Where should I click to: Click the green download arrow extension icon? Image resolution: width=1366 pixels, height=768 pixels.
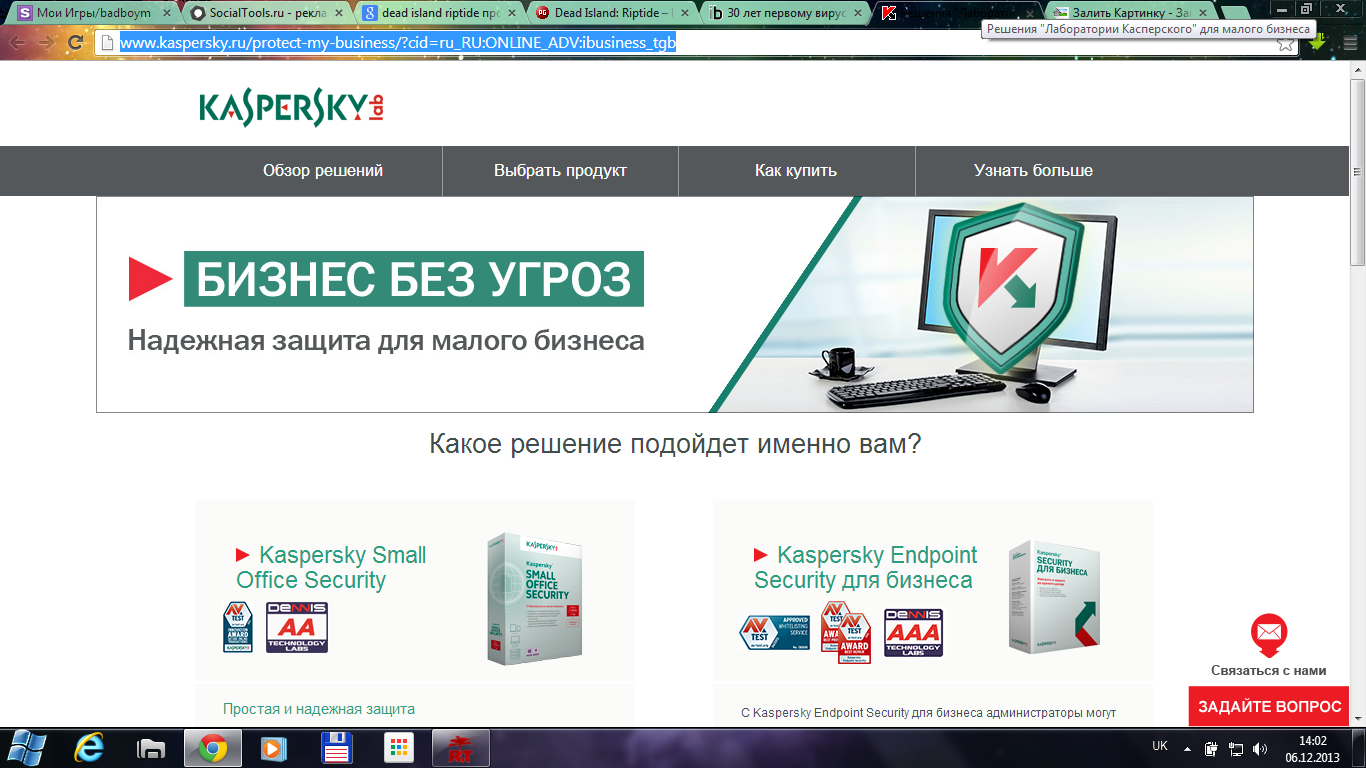pyautogui.click(x=1318, y=43)
